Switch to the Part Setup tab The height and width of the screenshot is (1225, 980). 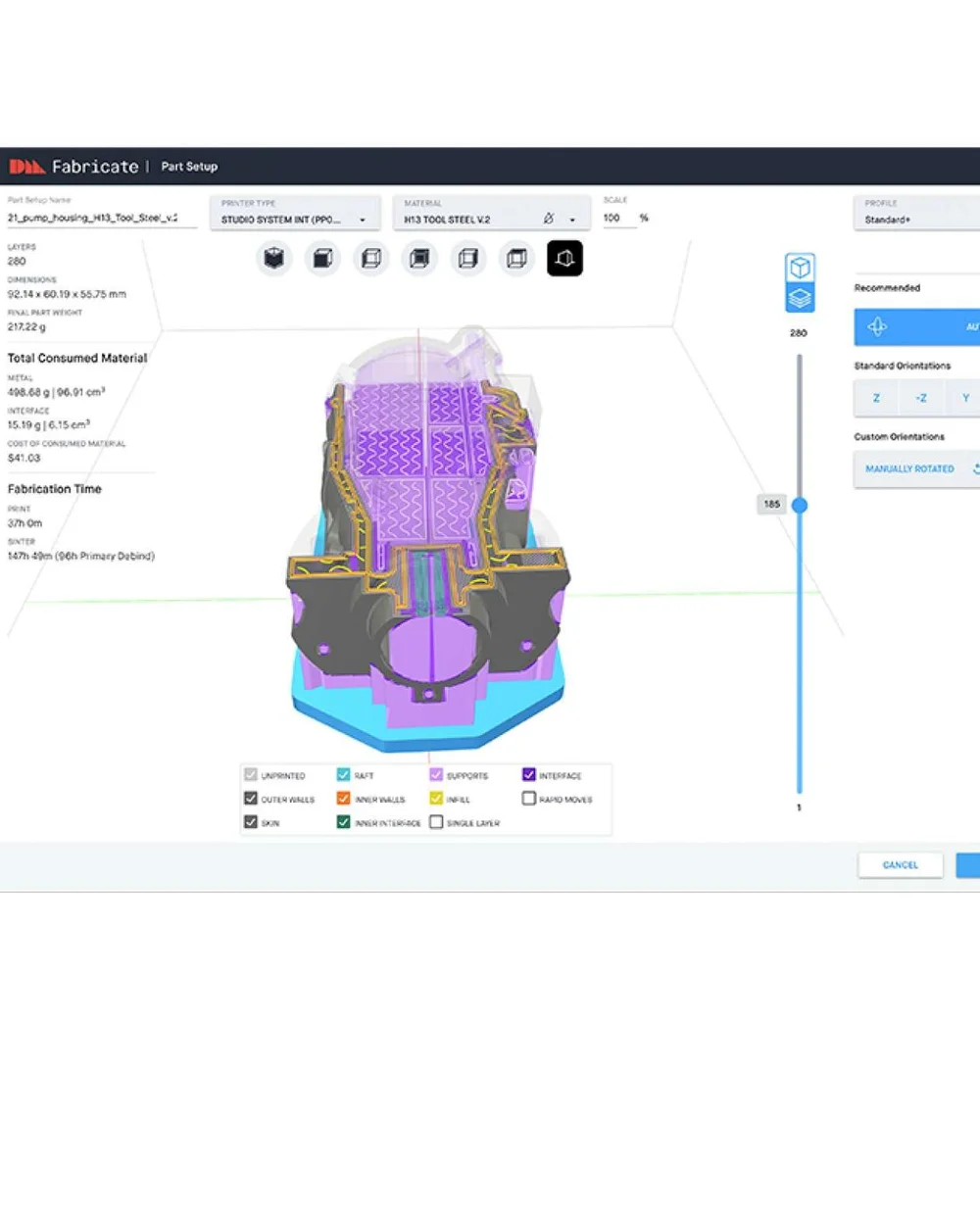(188, 166)
